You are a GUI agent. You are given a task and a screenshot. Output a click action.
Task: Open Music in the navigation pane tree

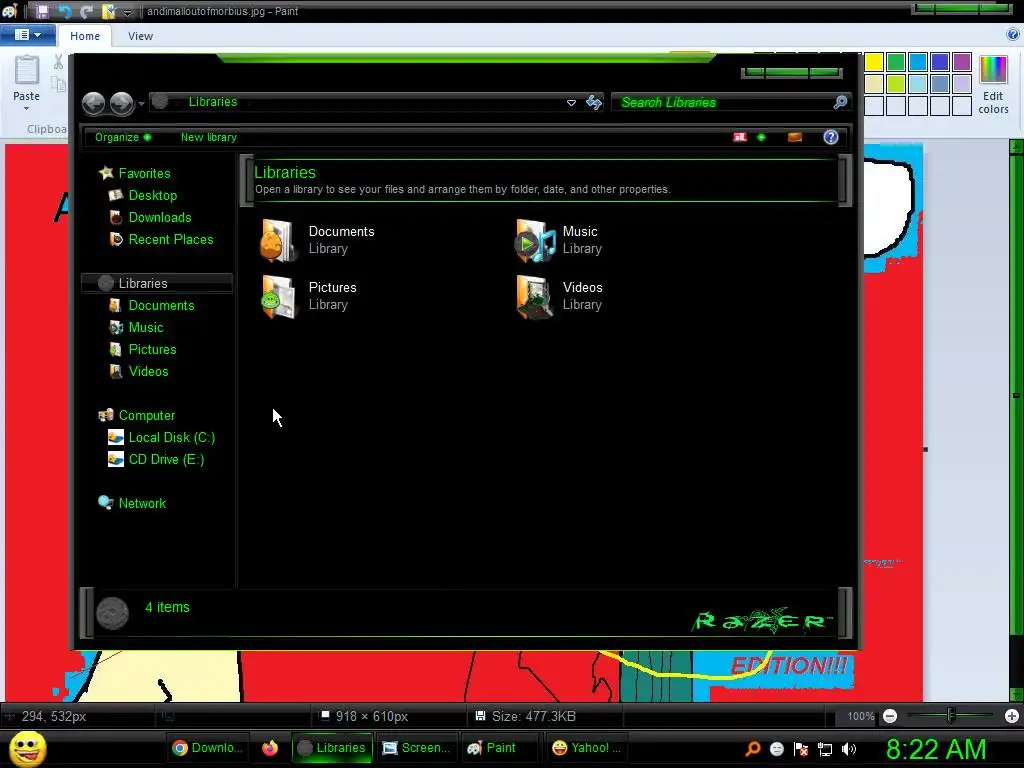146,327
